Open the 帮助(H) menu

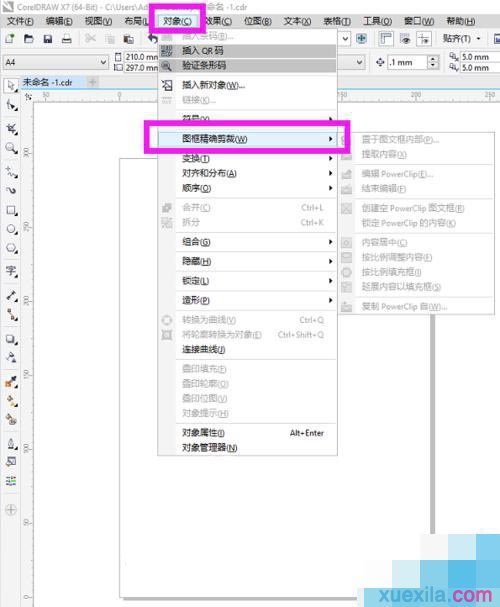(461, 21)
